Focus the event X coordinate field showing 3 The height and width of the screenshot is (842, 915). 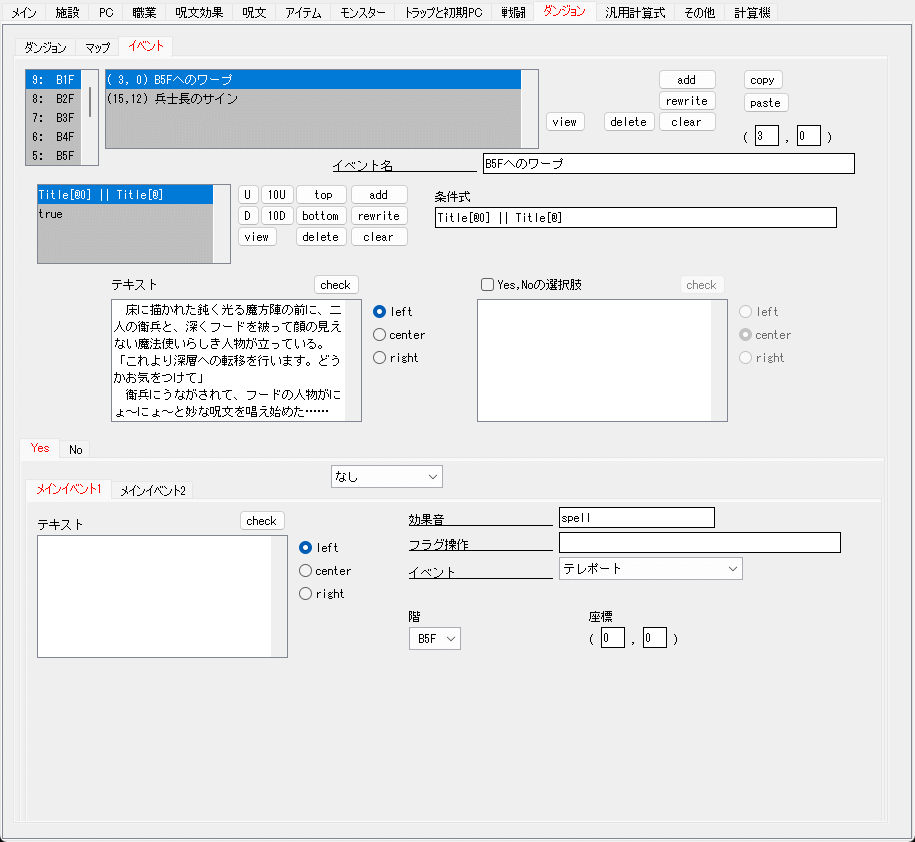click(766, 136)
